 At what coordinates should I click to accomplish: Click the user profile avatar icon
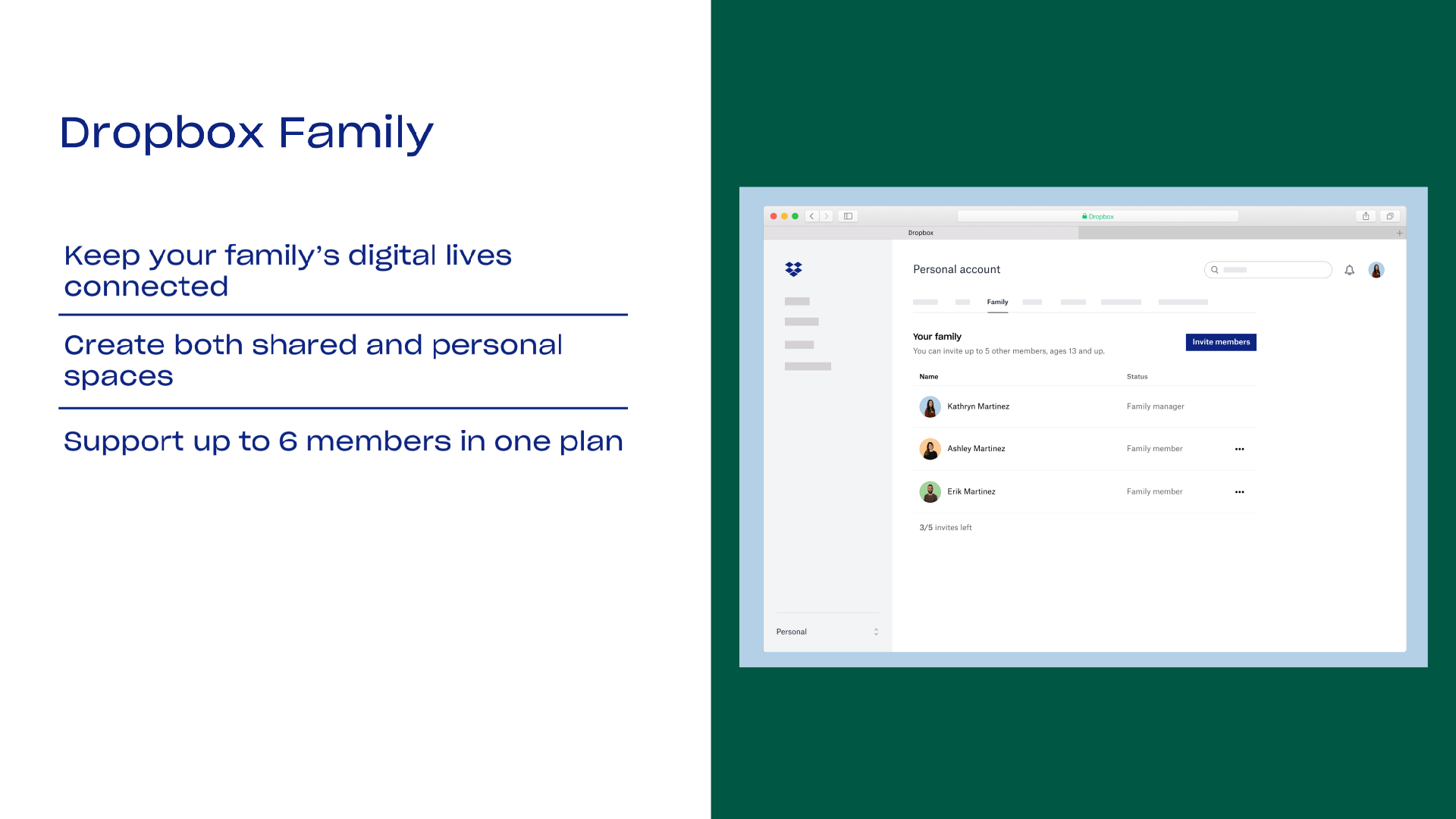click(x=1377, y=269)
